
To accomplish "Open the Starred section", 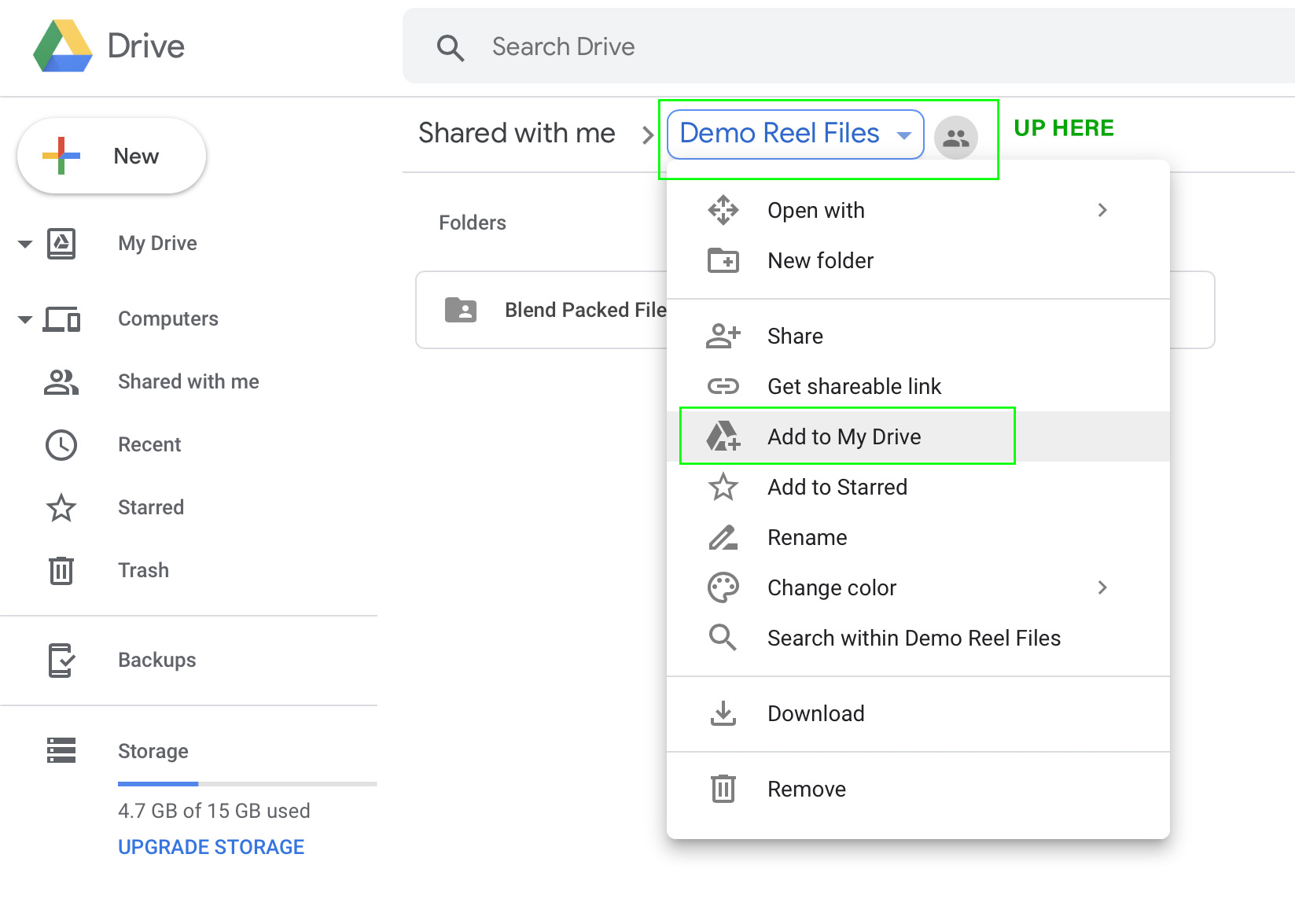I will [151, 507].
